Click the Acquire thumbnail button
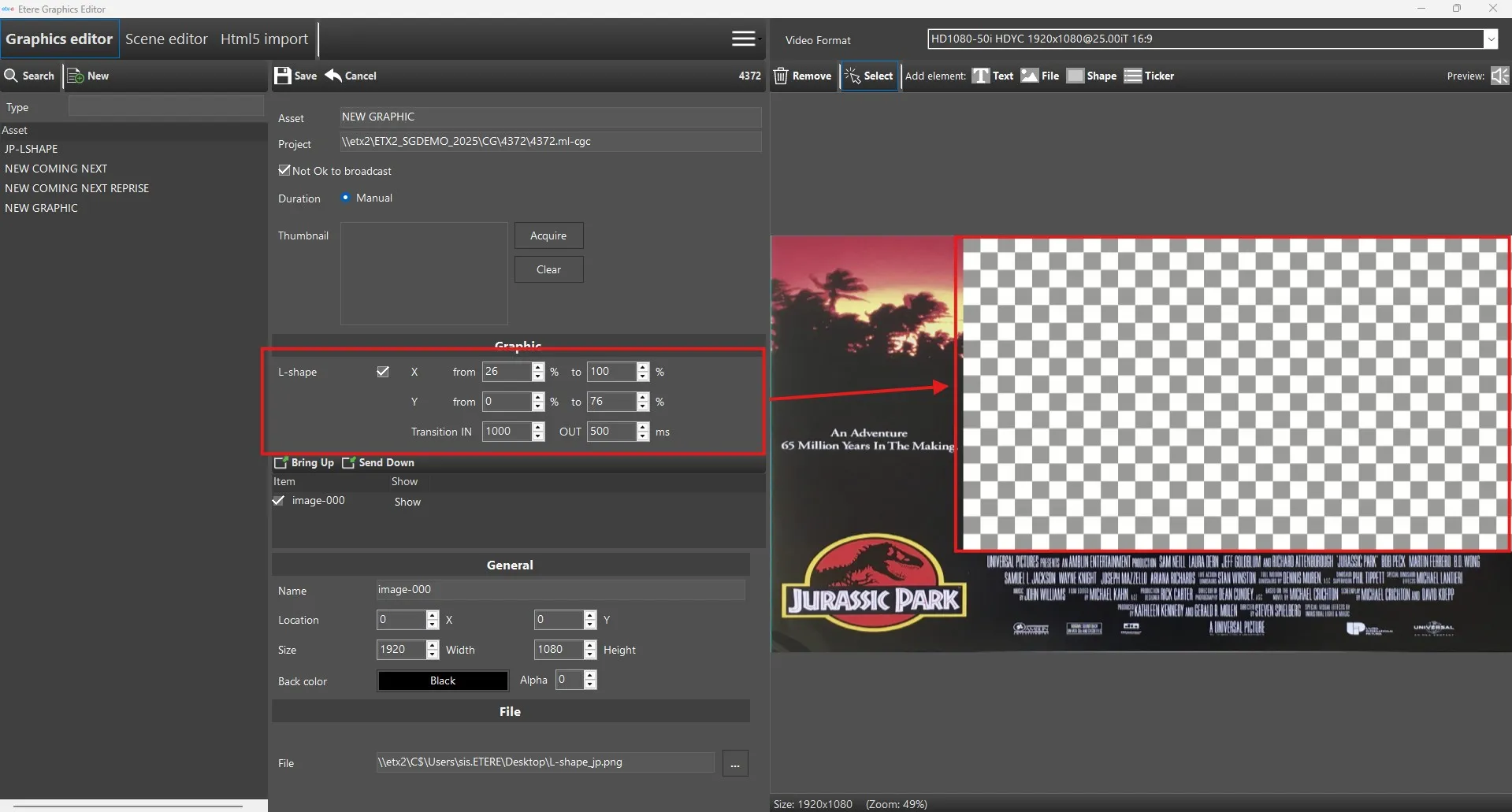 548,235
